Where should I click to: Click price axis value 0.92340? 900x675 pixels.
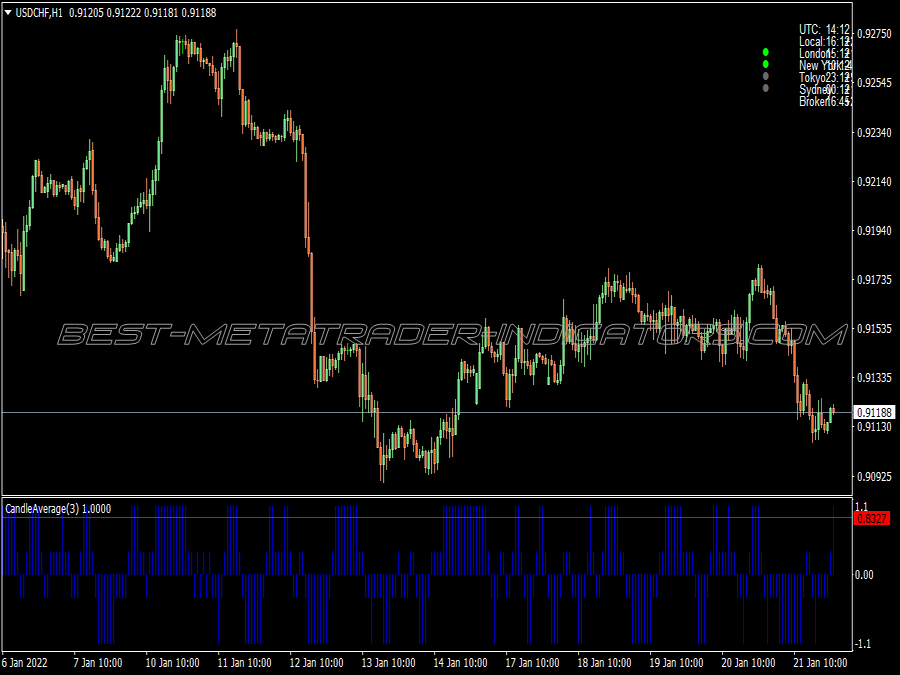[874, 133]
